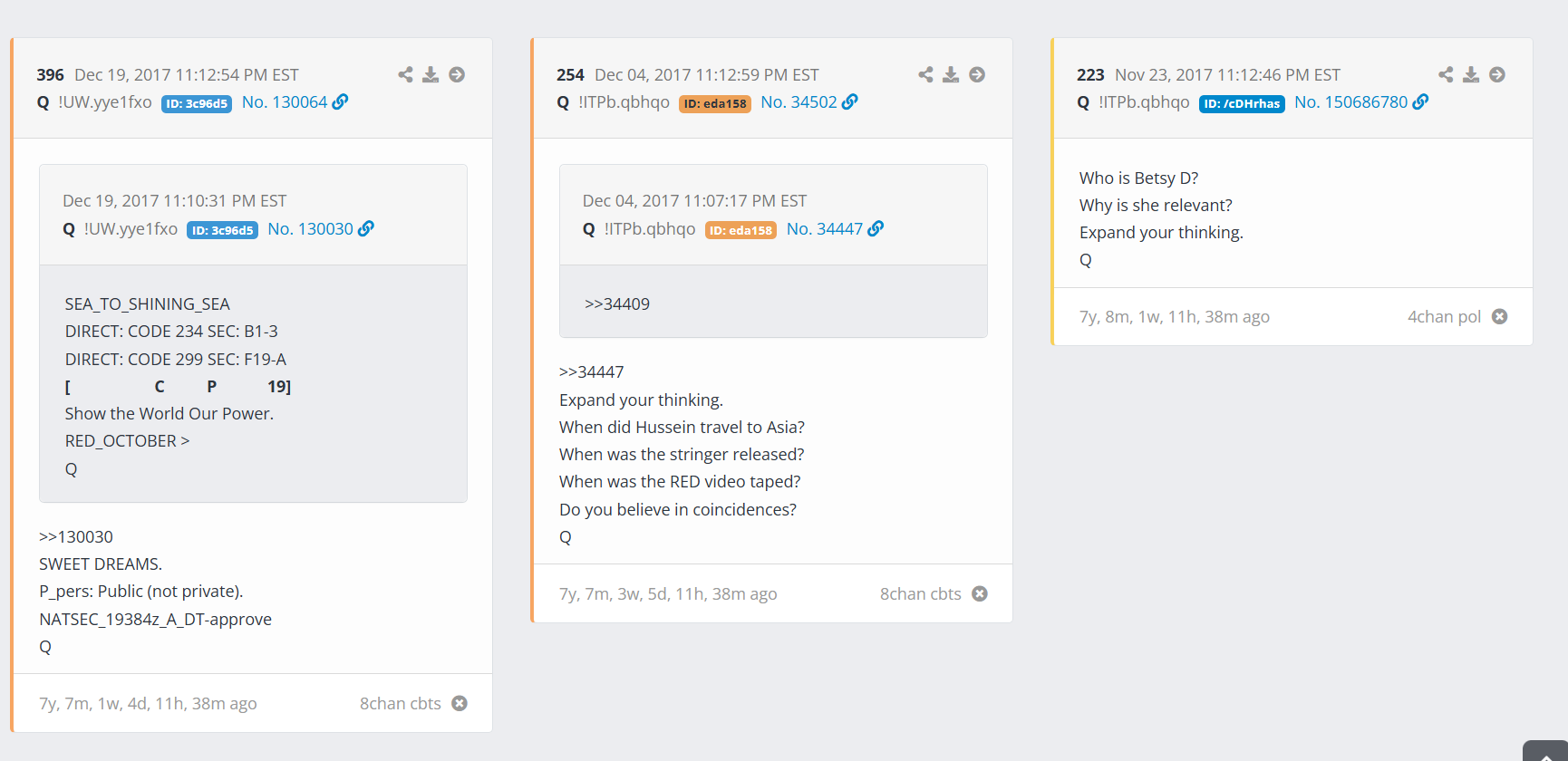The width and height of the screenshot is (1568, 761).
Task: Download post 254 icon
Action: tap(951, 74)
